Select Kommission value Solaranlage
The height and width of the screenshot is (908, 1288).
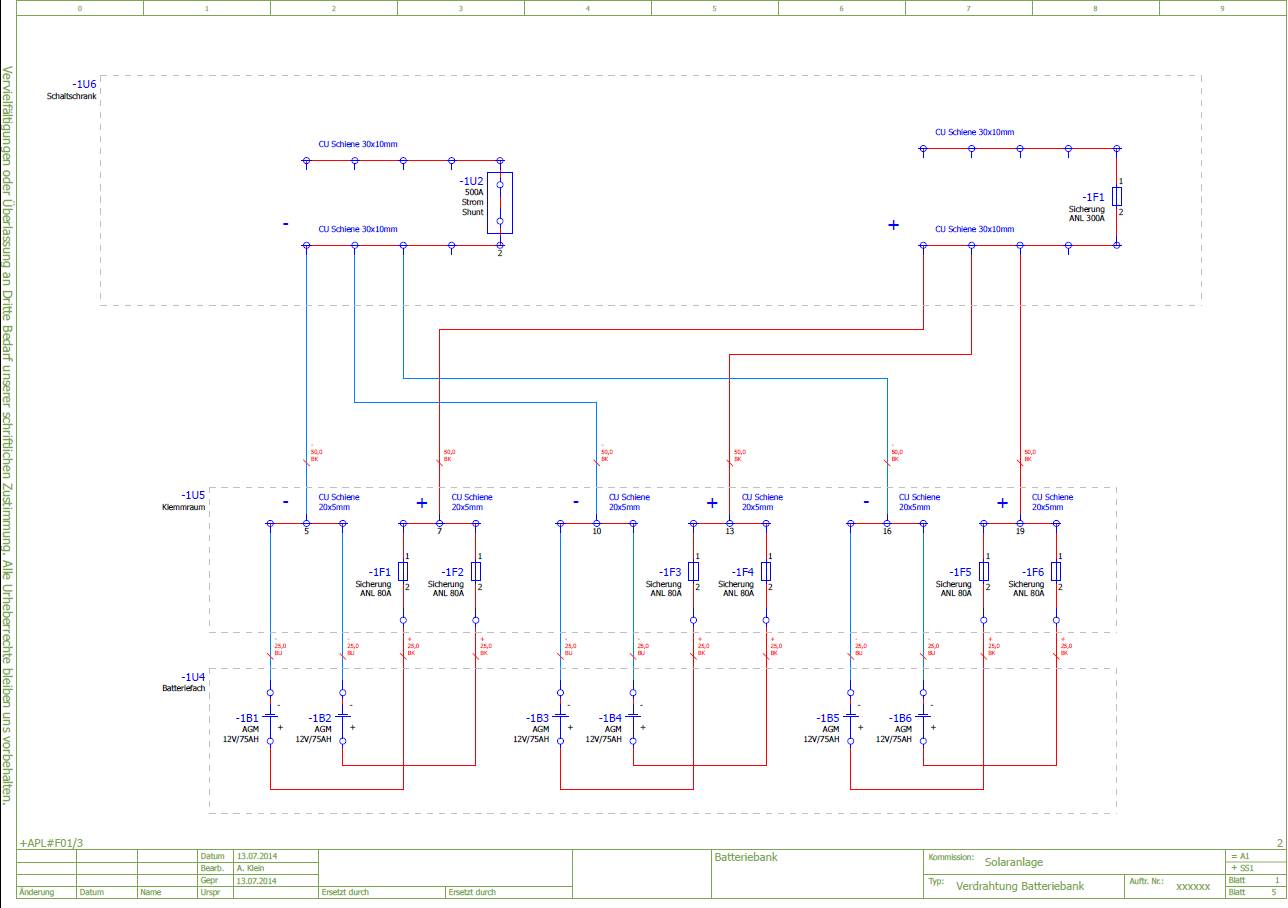1014,862
